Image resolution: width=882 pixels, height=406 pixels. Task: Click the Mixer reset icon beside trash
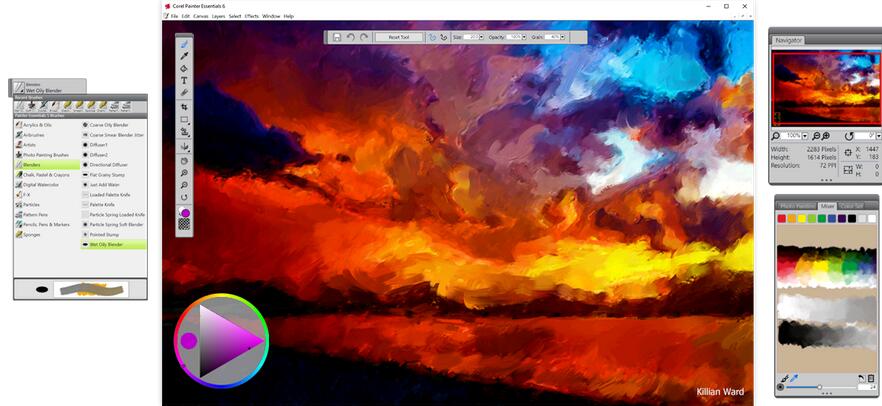(862, 378)
